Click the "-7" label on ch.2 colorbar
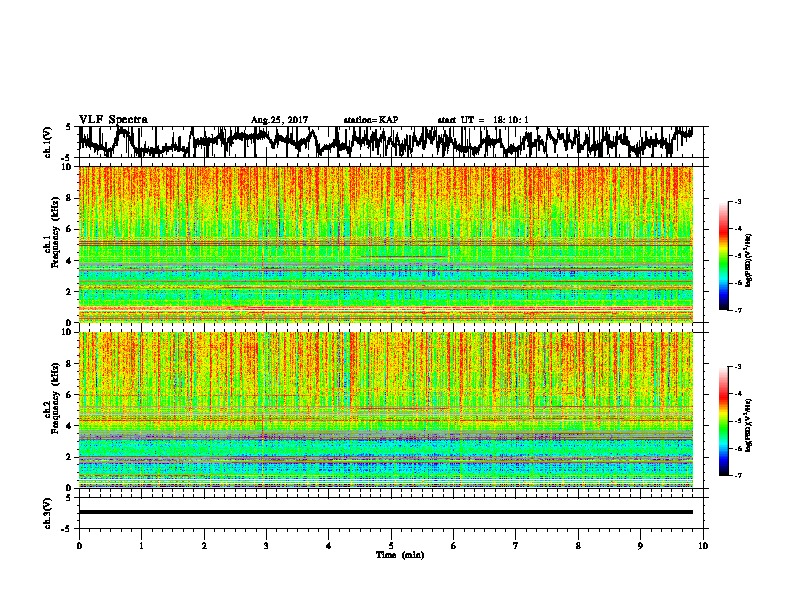The image size is (792, 612). (x=737, y=475)
